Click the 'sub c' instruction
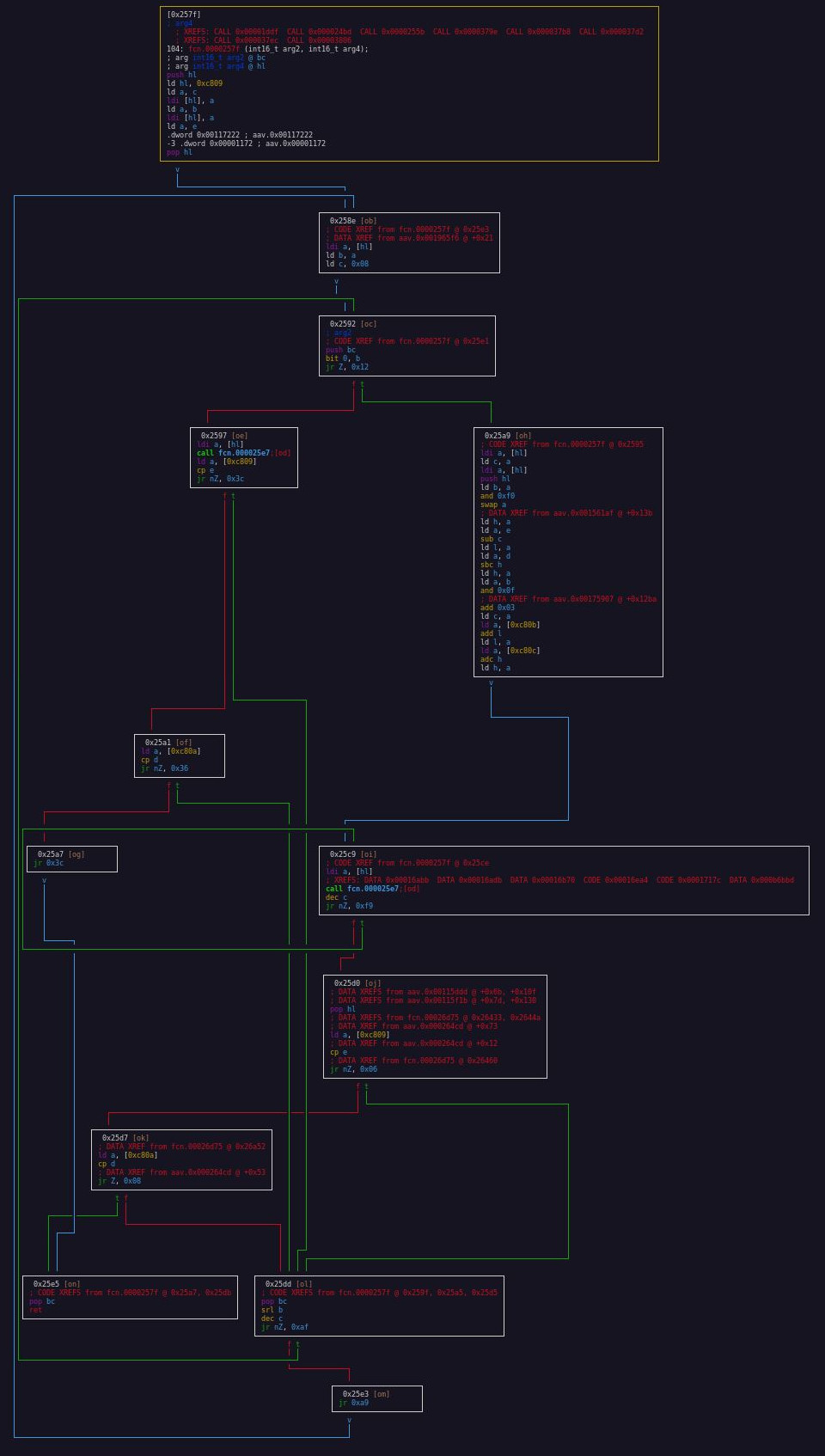This screenshot has width=825, height=1456. pos(491,539)
